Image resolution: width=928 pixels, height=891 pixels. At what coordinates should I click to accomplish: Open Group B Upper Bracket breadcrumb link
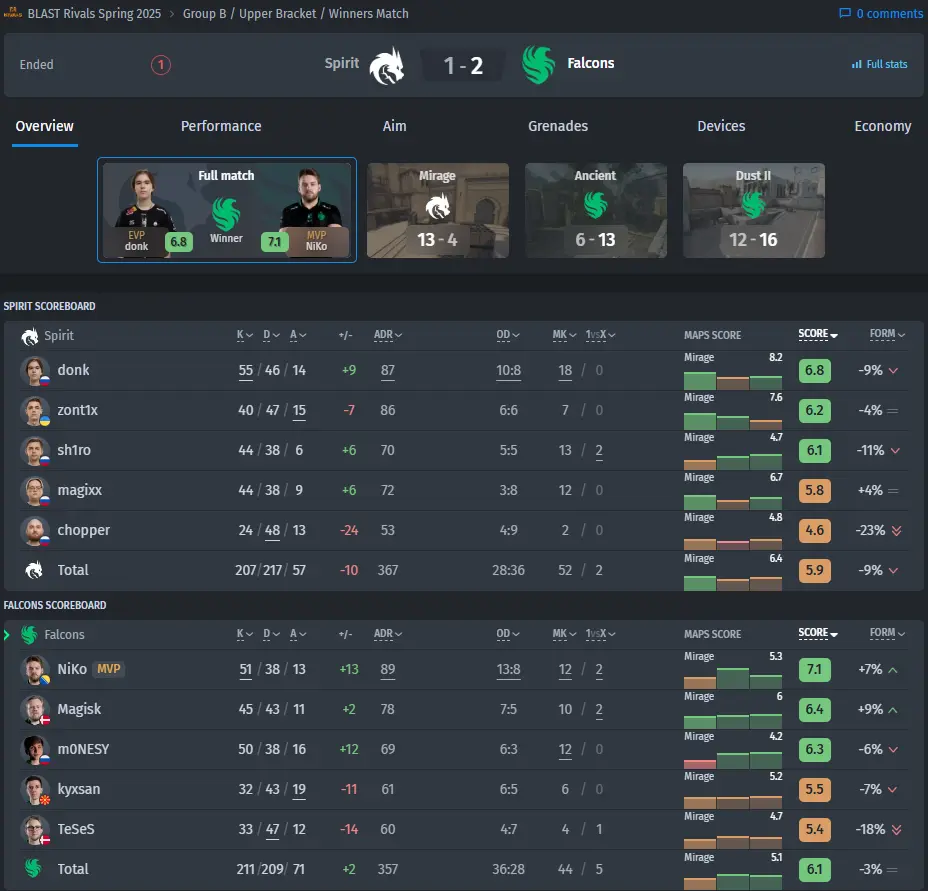point(295,13)
